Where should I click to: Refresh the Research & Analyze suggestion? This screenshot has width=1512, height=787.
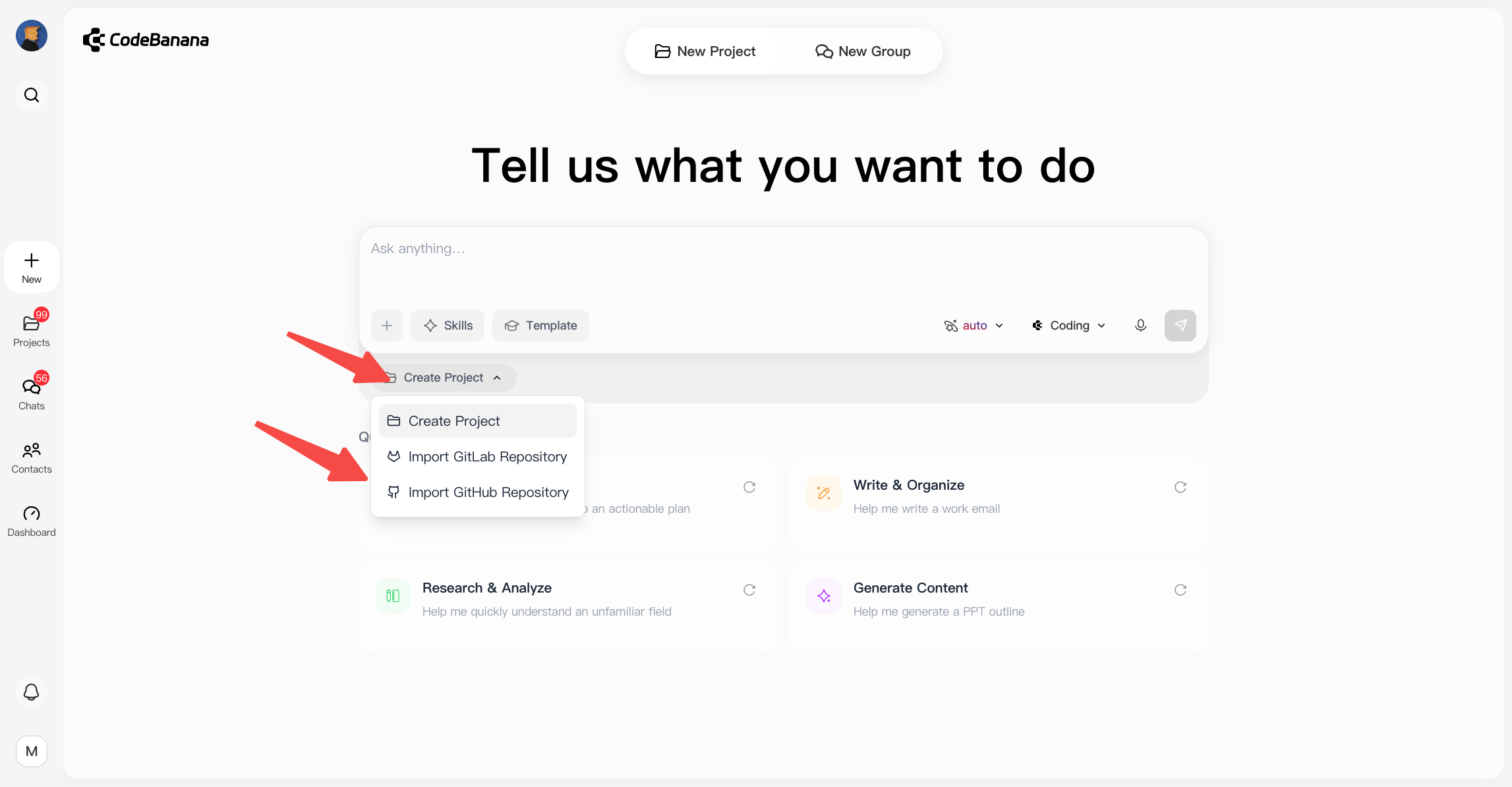[x=749, y=590]
